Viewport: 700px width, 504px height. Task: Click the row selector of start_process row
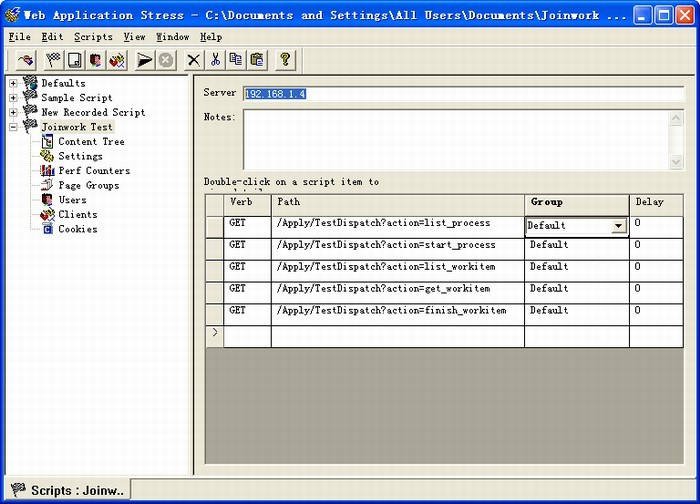point(215,249)
